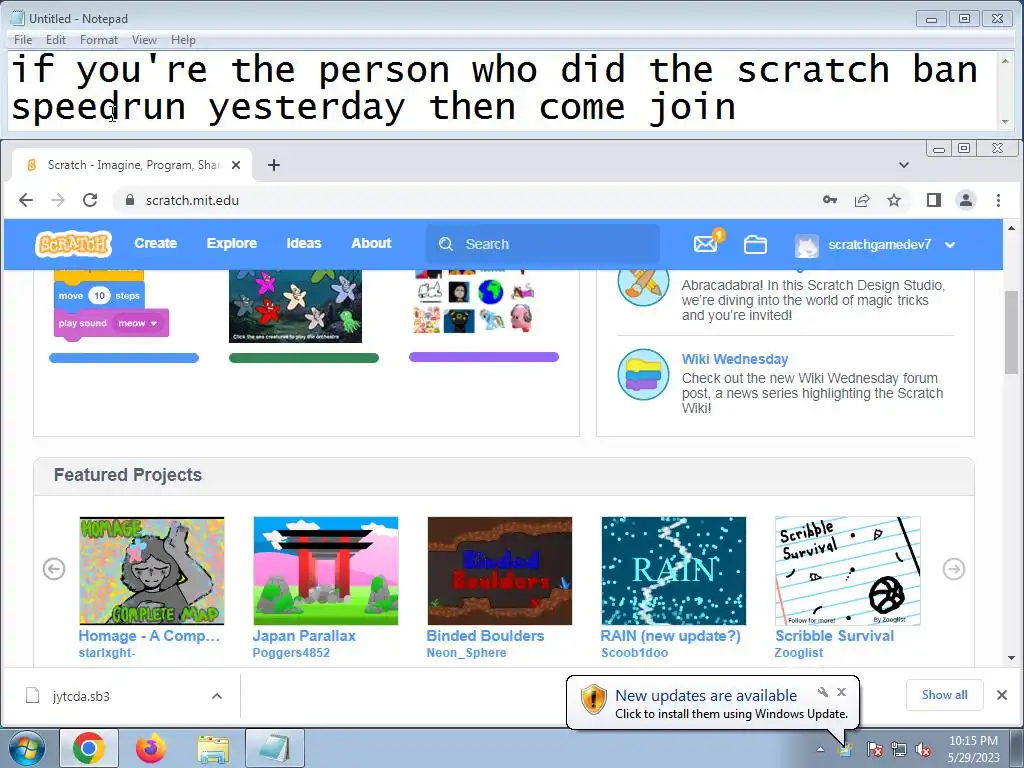The height and width of the screenshot is (768, 1024).
Task: Open Chrome's three-dot menu
Action: coord(998,200)
